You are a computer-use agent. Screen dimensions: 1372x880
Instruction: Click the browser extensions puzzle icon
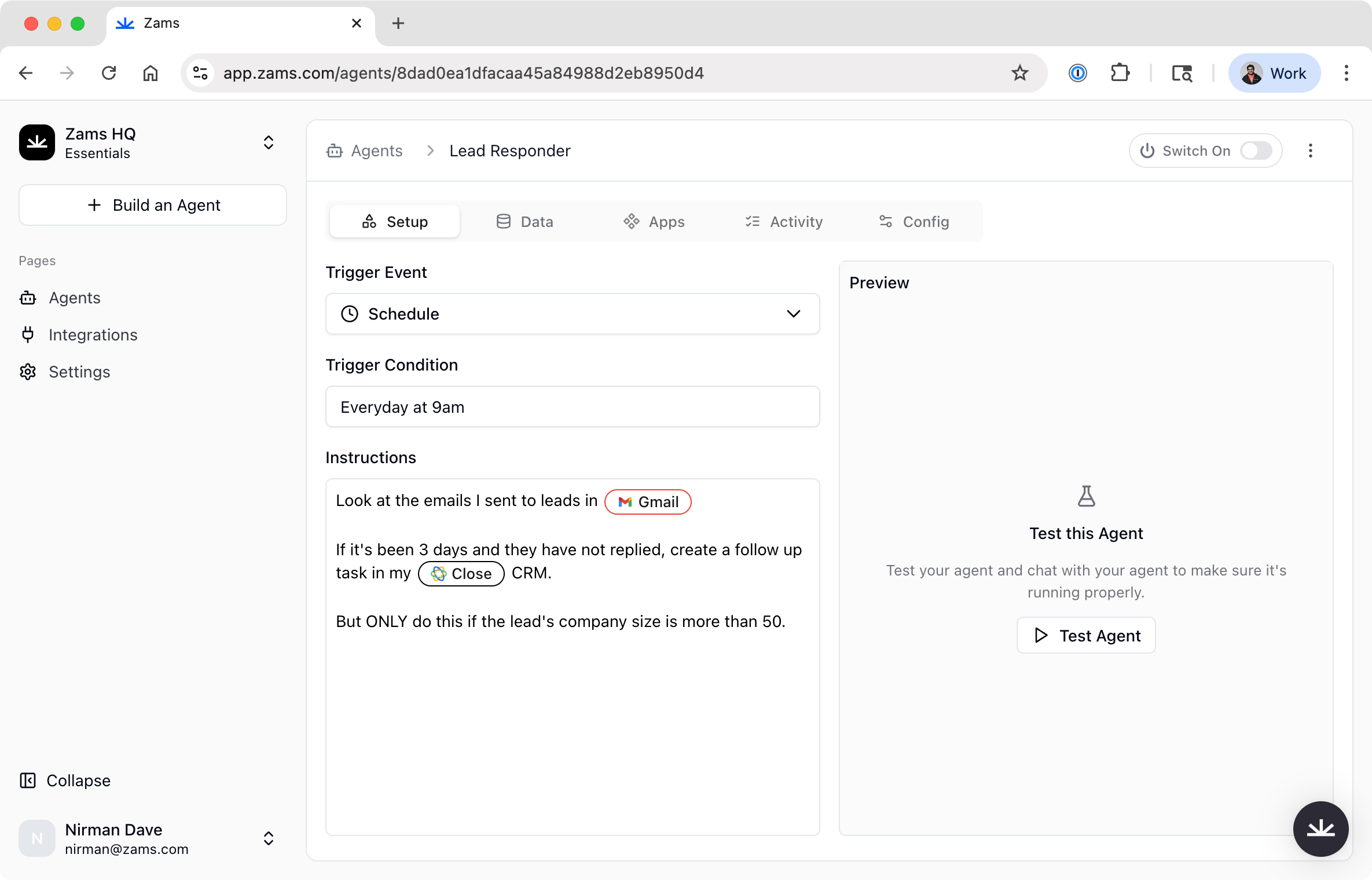(x=1120, y=74)
